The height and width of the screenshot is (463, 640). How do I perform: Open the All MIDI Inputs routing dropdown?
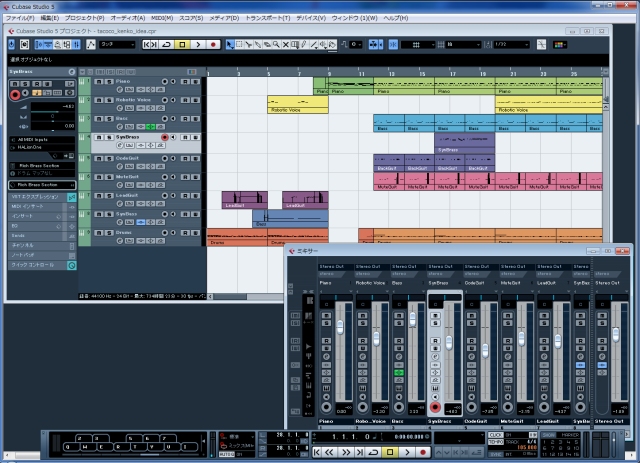pos(42,140)
